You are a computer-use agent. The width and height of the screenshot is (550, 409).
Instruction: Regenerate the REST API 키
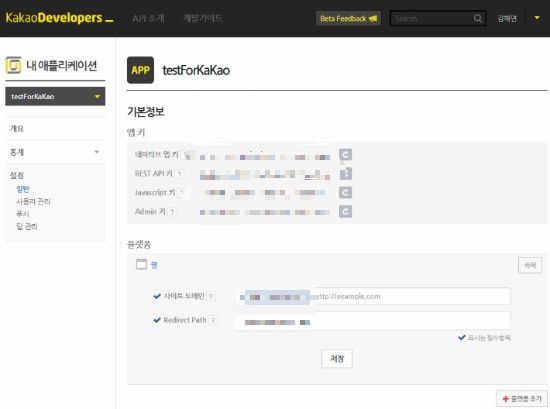click(346, 174)
